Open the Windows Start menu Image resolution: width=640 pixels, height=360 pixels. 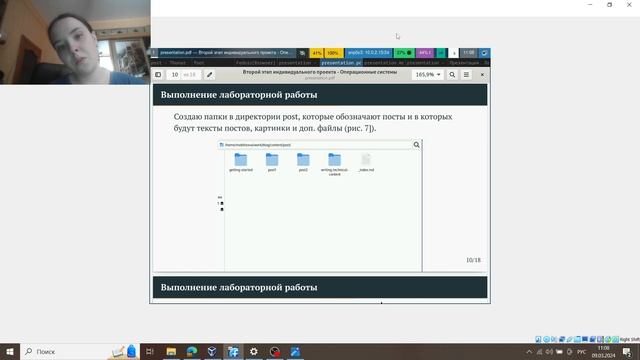pyautogui.click(x=10, y=351)
